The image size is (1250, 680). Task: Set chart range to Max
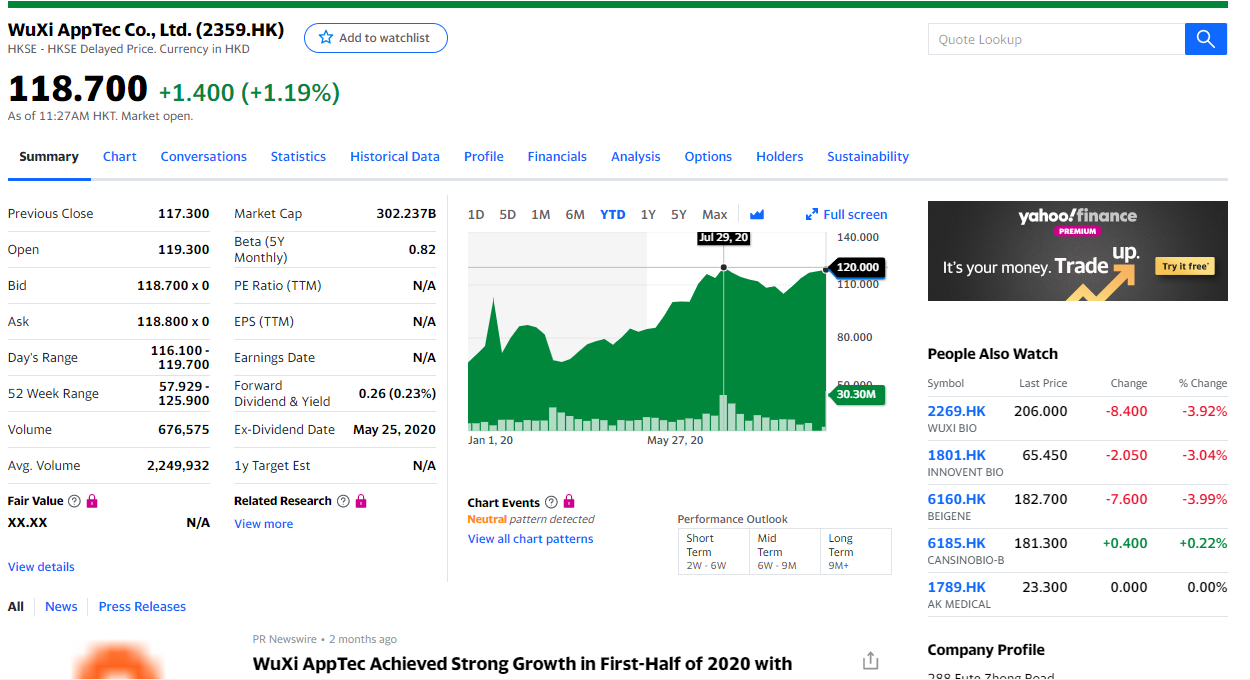(714, 214)
